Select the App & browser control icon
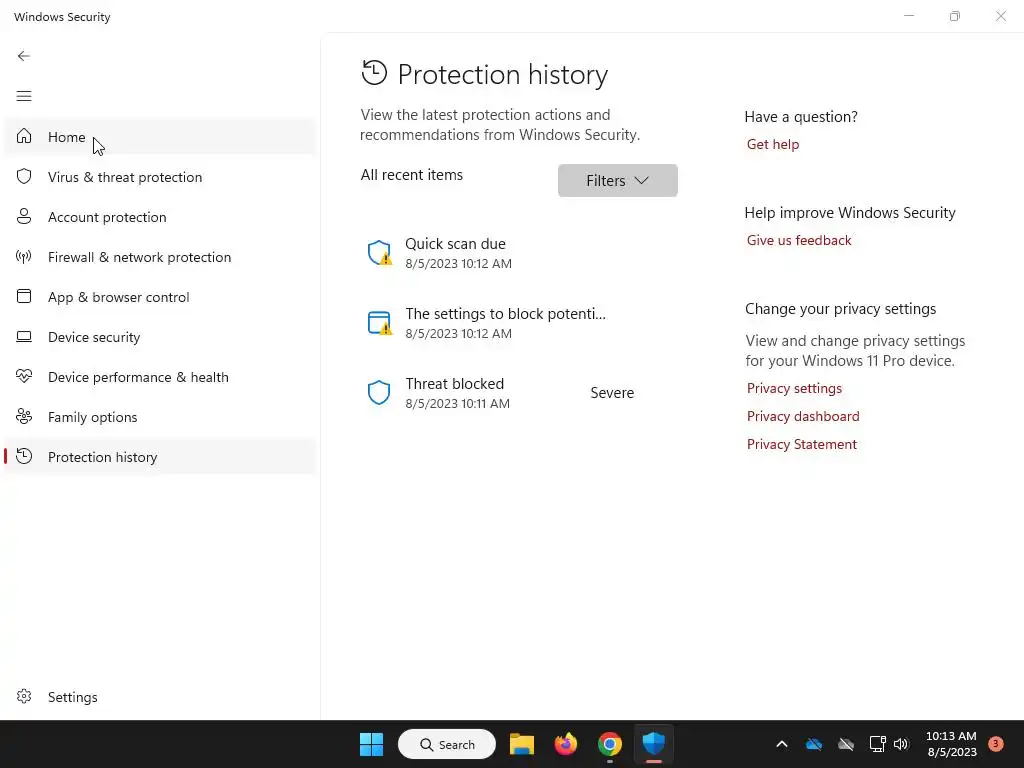Viewport: 1024px width, 768px height. (x=24, y=297)
